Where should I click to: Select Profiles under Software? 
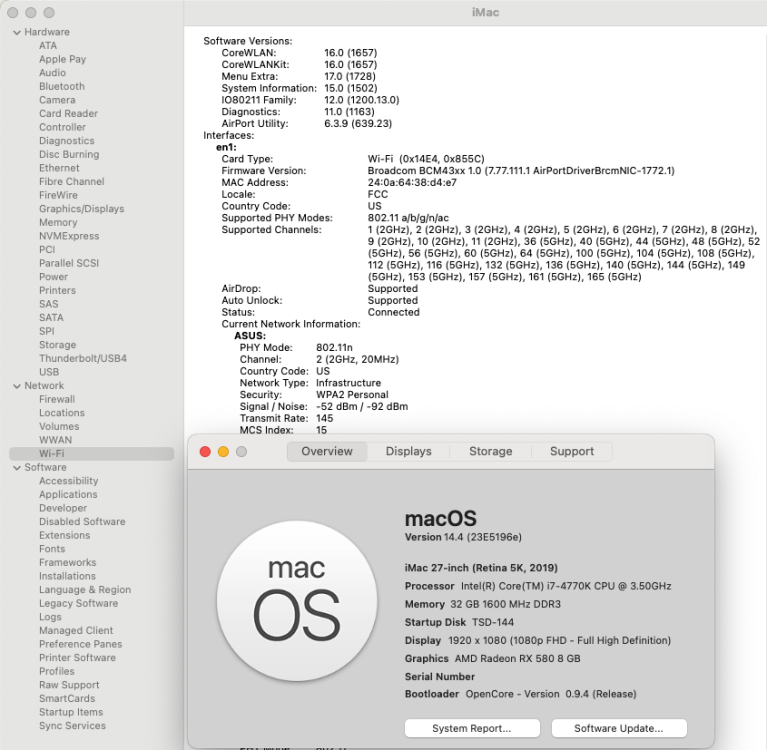tap(57, 672)
